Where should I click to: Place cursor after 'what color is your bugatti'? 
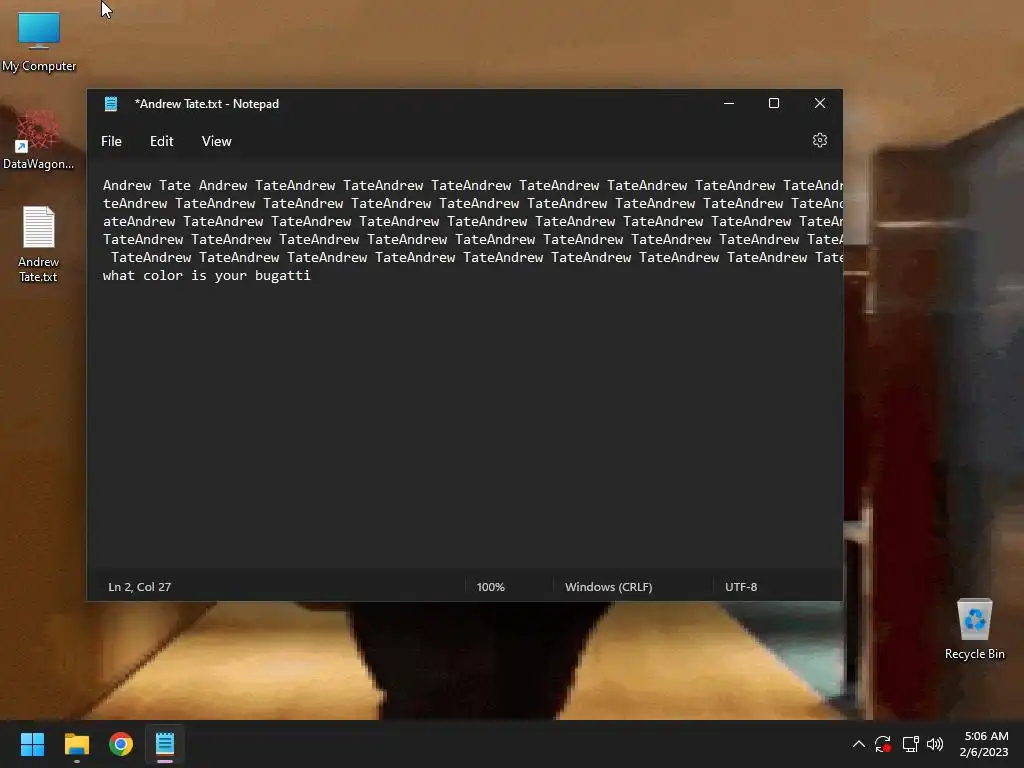312,276
